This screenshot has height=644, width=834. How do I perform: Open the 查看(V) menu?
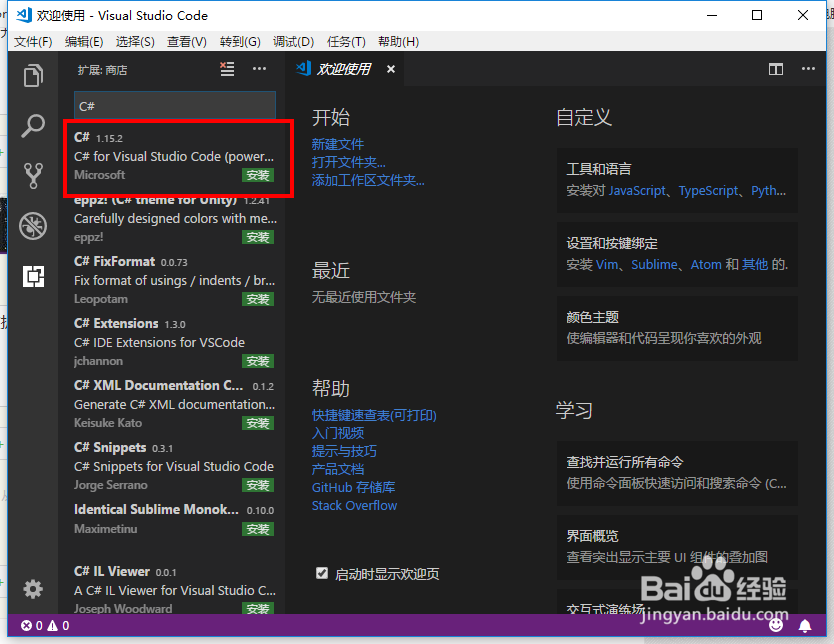coord(187,41)
